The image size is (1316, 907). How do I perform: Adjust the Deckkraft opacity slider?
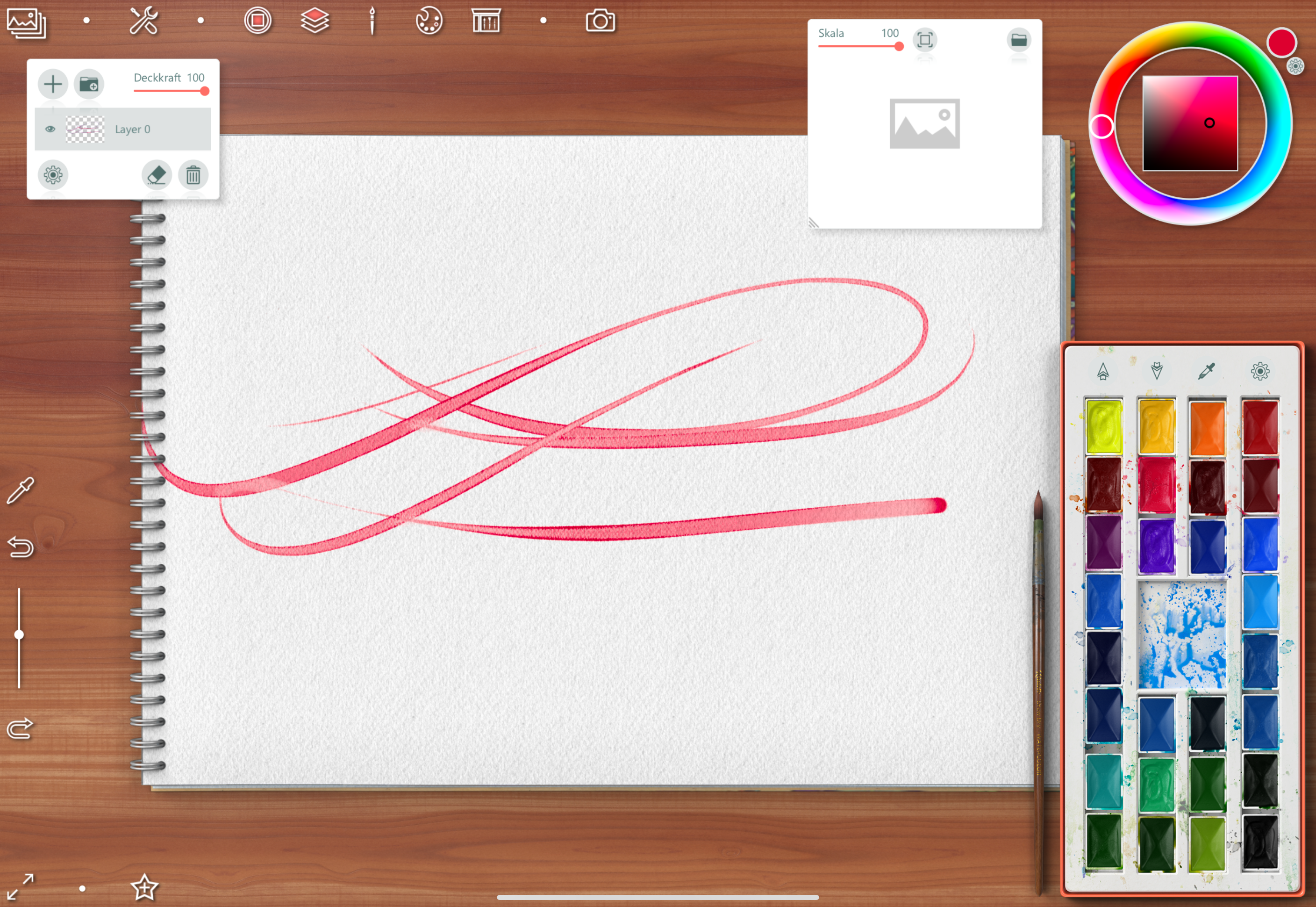click(x=171, y=91)
